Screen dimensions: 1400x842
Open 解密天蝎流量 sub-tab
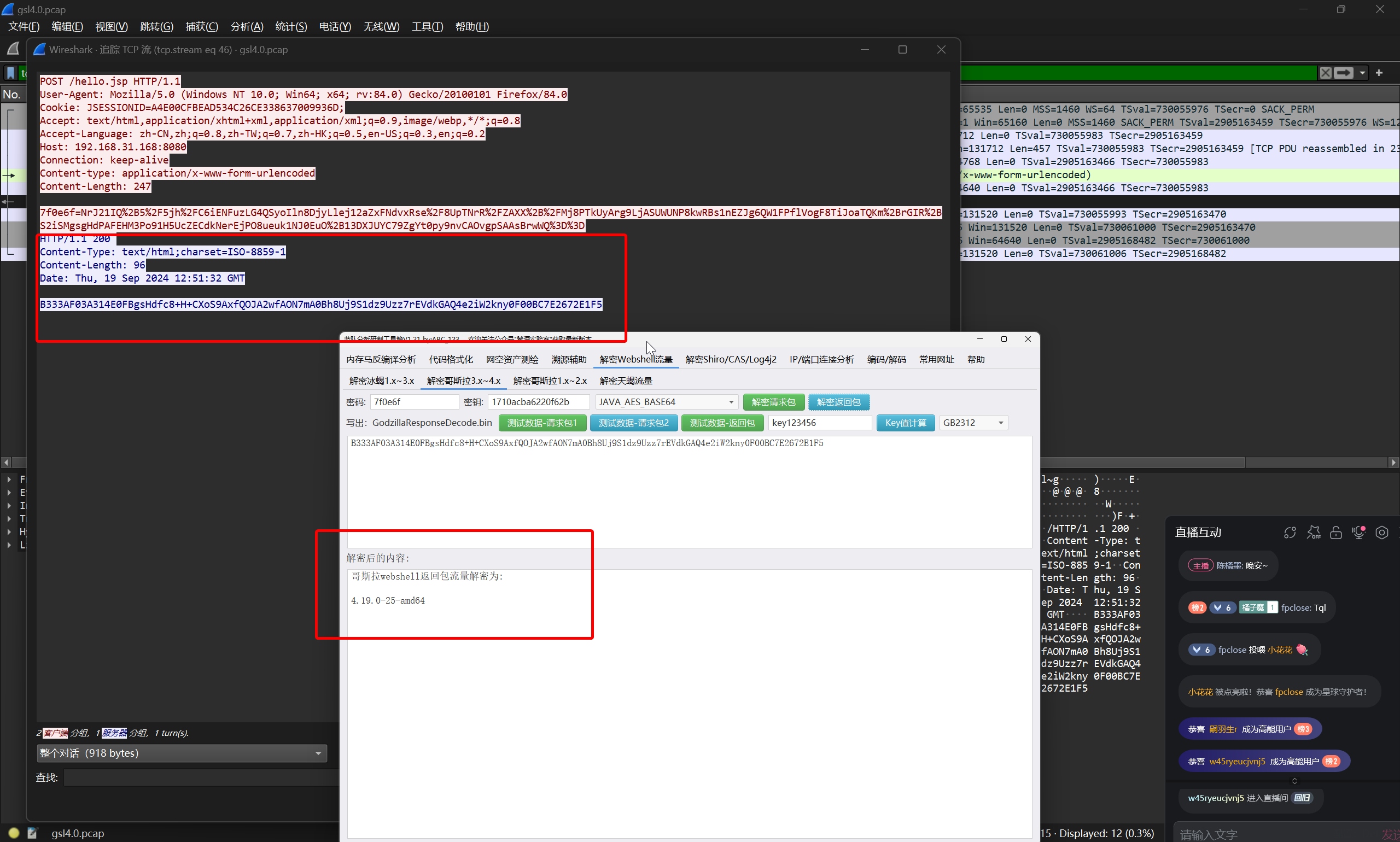[x=626, y=381]
